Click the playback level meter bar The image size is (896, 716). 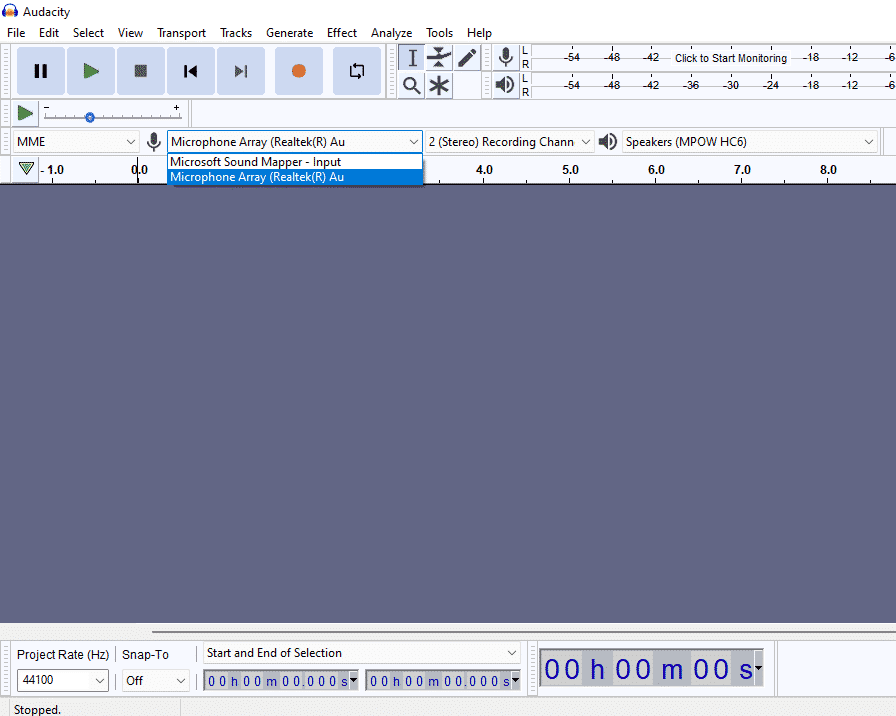point(713,85)
